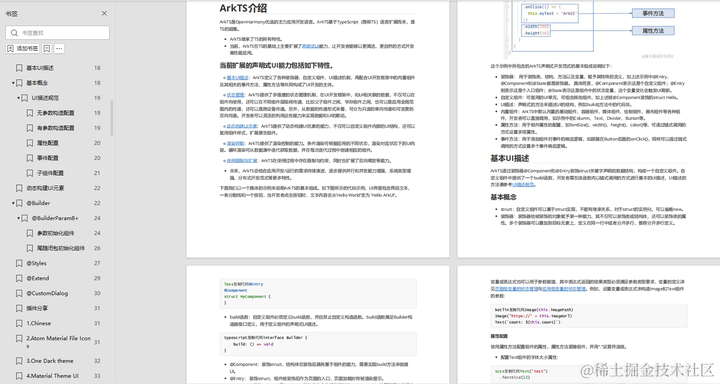The height and width of the screenshot is (384, 720).
Task: Follow the 使用限制与扩展 link in document
Action: (242, 161)
